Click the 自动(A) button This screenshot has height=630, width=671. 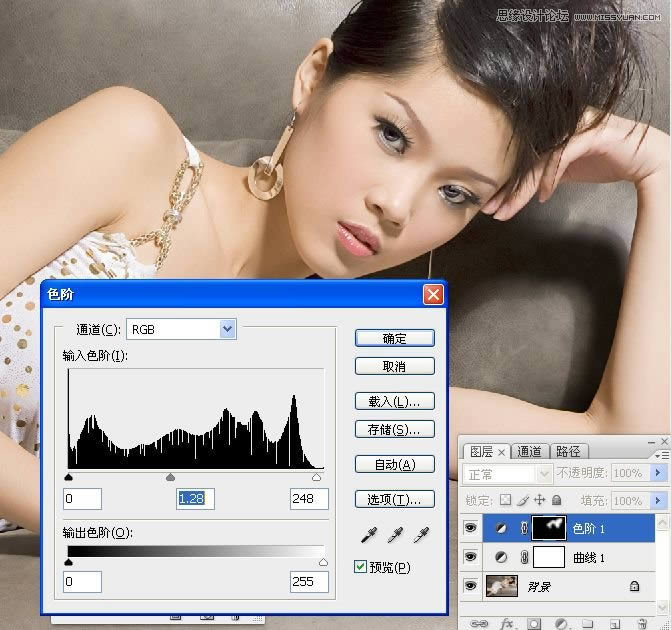(394, 465)
